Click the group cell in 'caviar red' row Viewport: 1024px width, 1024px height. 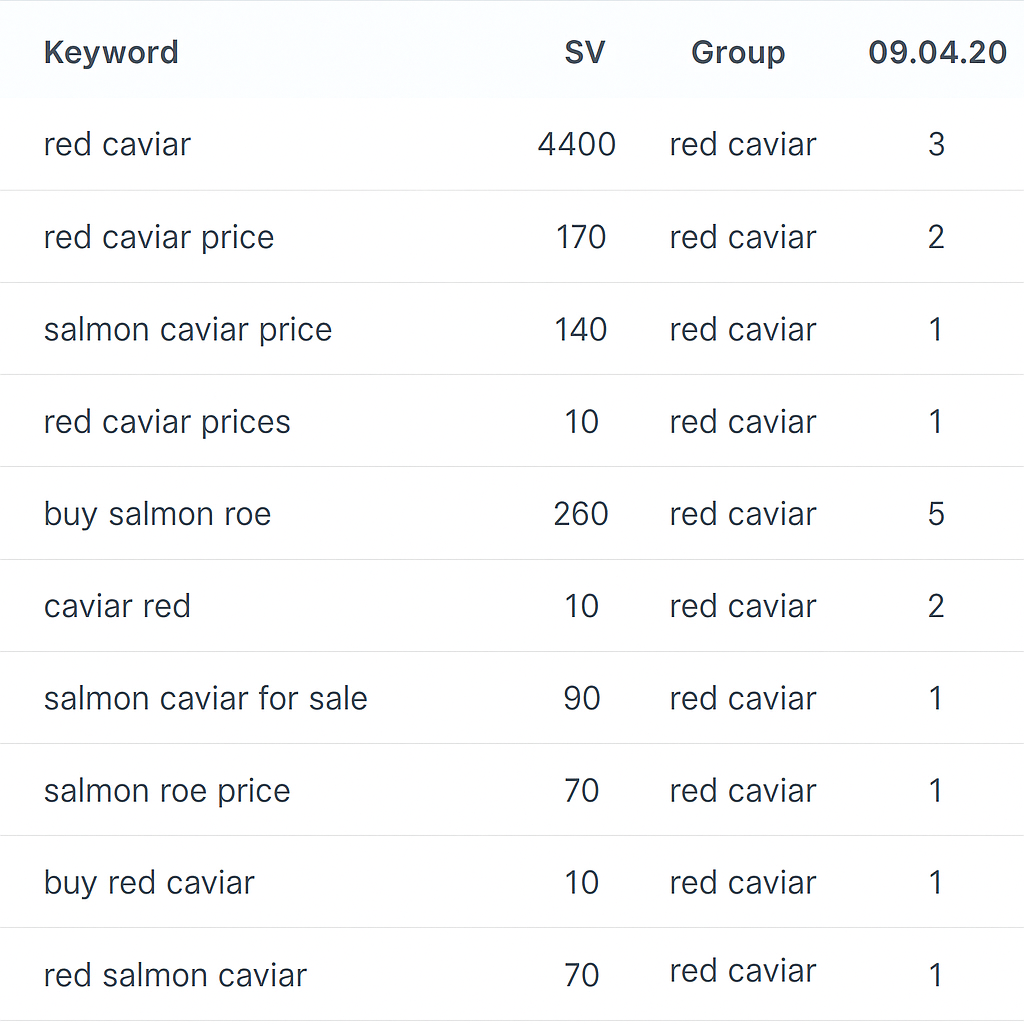[743, 606]
